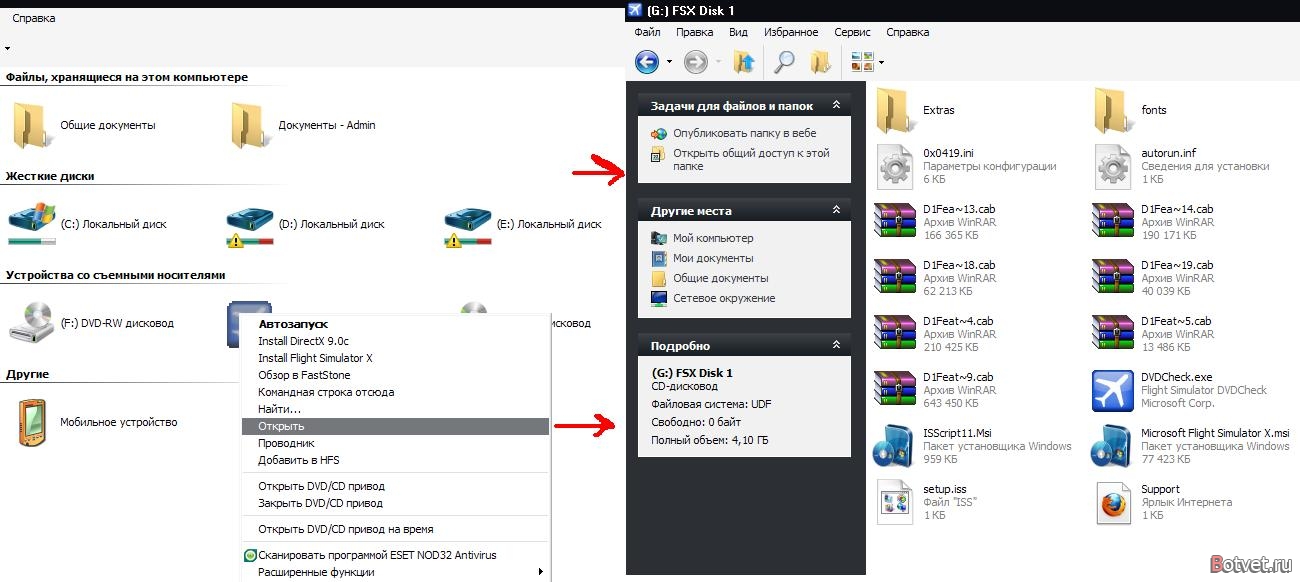This screenshot has width=1300, height=582.
Task: Select the DVDCheck.exe airplane icon
Action: point(1114,390)
